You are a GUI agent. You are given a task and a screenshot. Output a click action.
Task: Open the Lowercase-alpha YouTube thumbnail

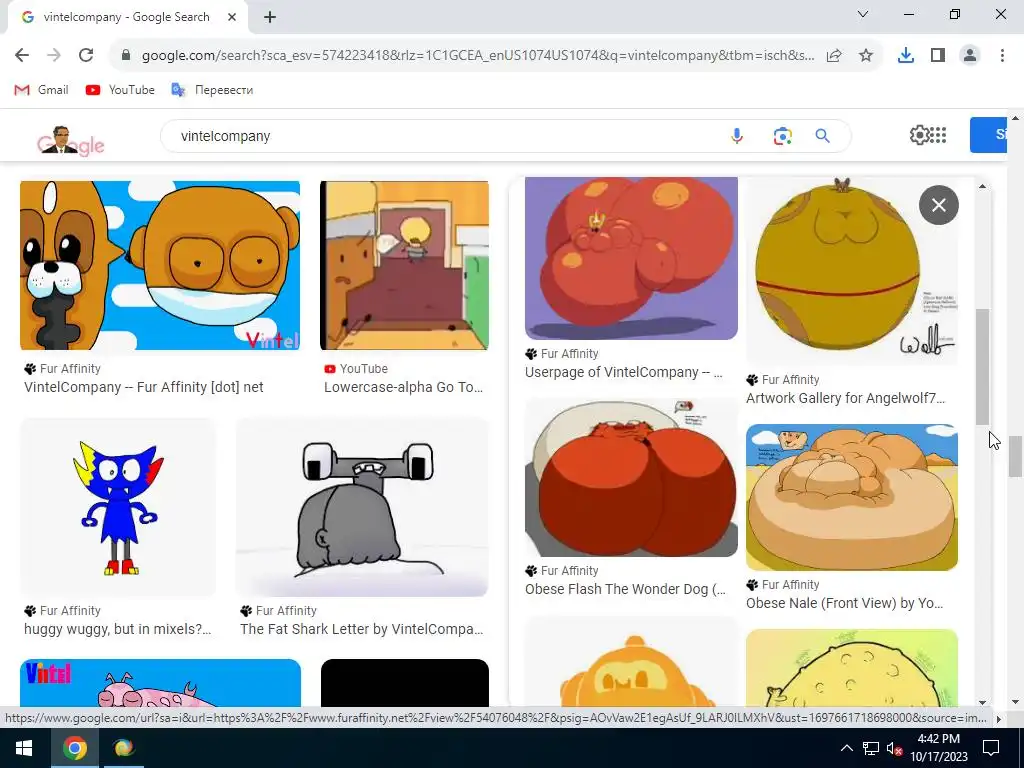(404, 265)
